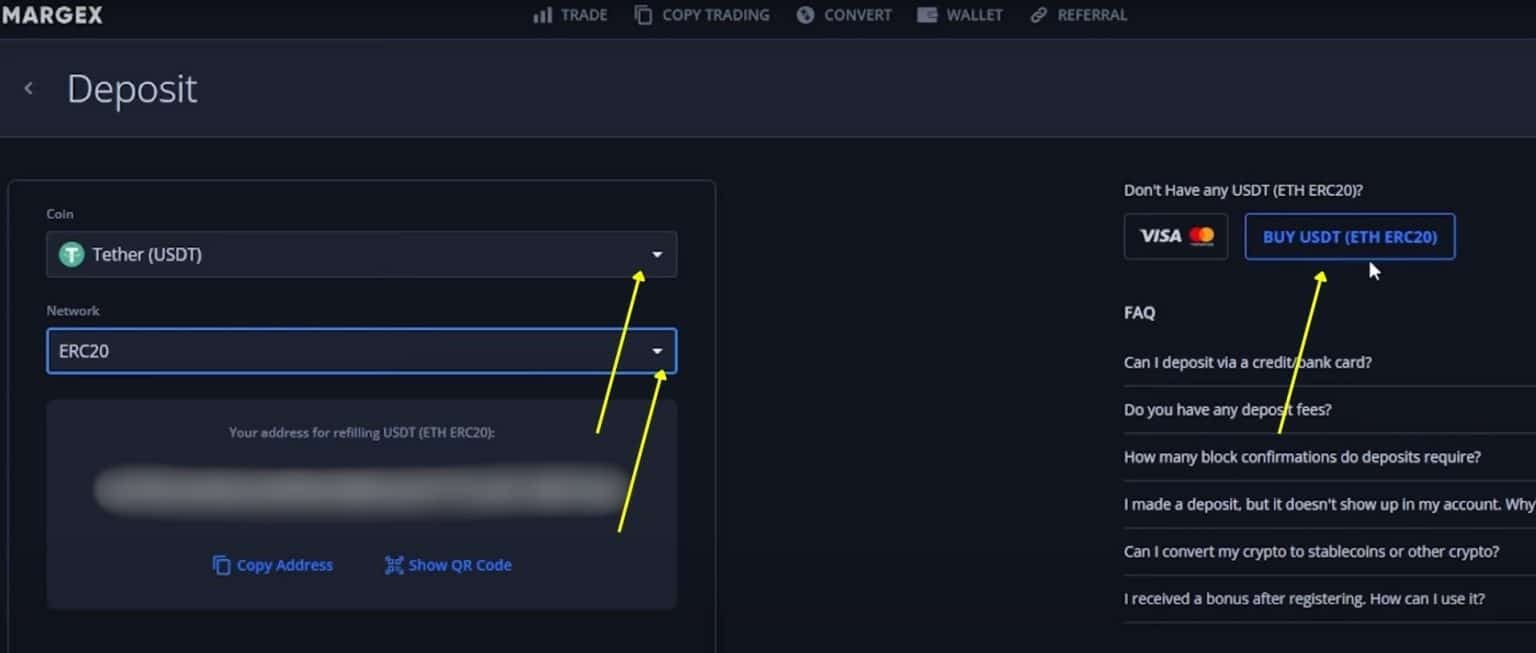Click the Trade bar chart icon
The height and width of the screenshot is (653, 1536).
542,15
